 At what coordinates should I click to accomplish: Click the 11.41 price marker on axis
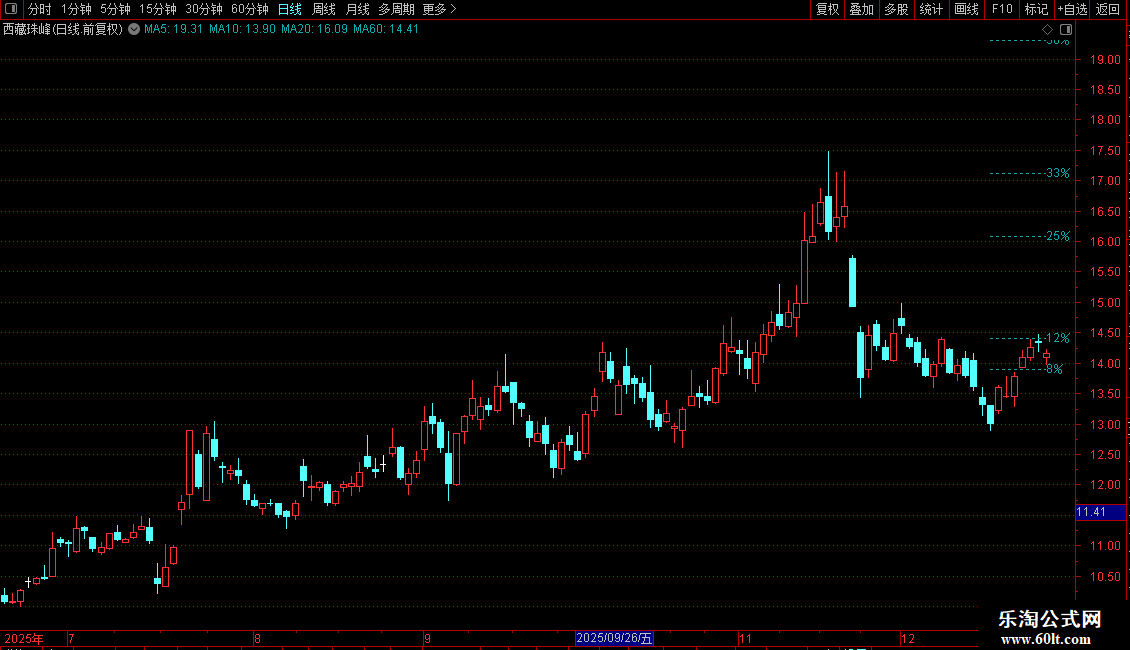click(x=1100, y=512)
